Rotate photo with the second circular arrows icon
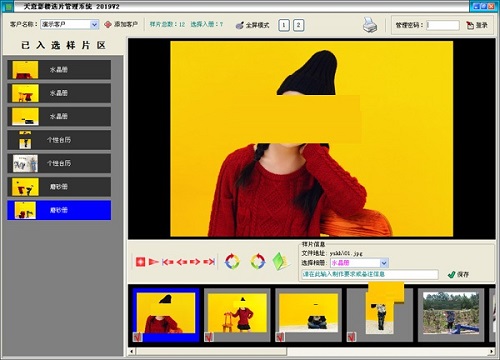This screenshot has width=500, height=360. (x=258, y=261)
